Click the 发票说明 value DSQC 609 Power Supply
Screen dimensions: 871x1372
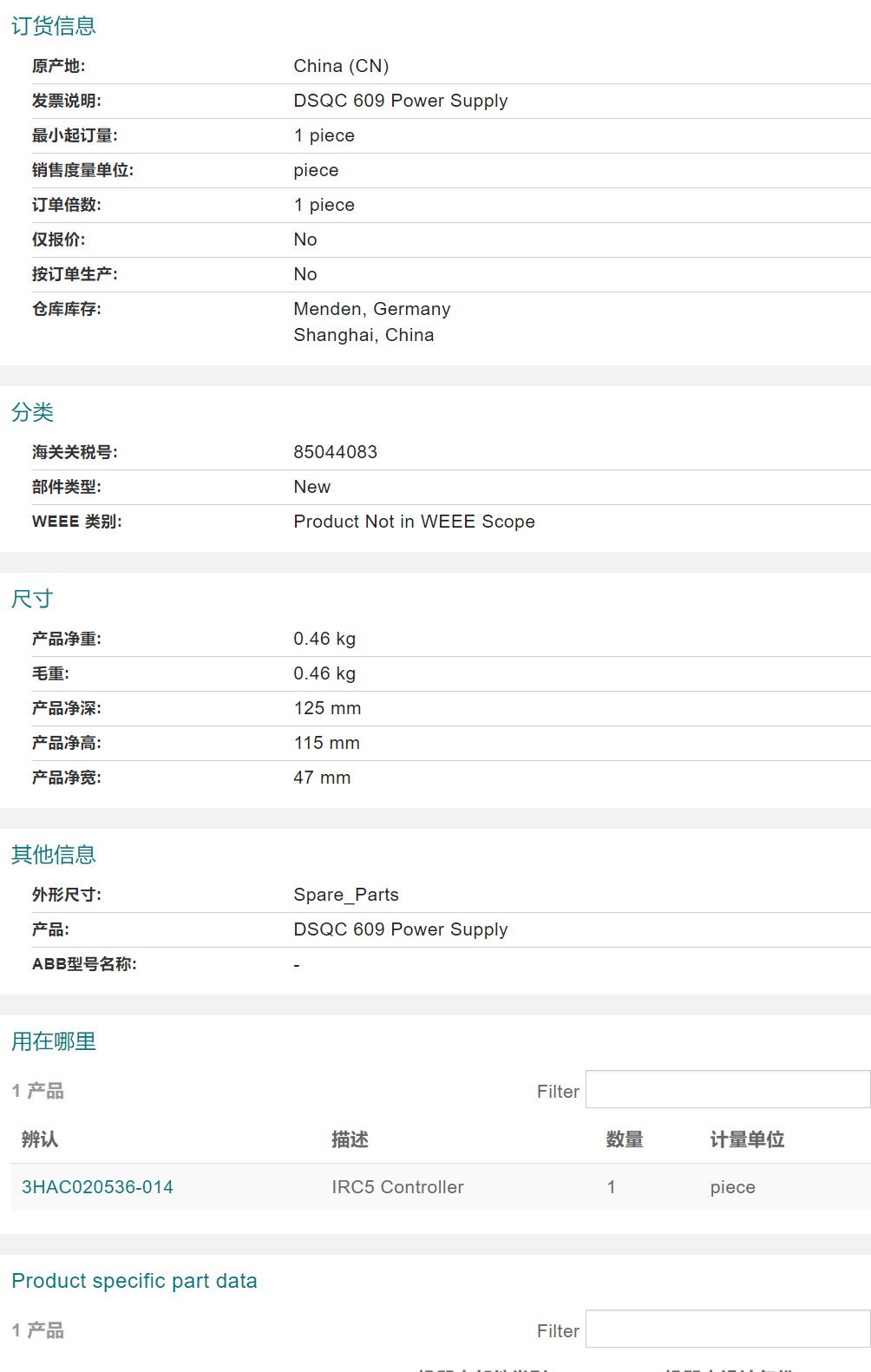click(x=401, y=101)
